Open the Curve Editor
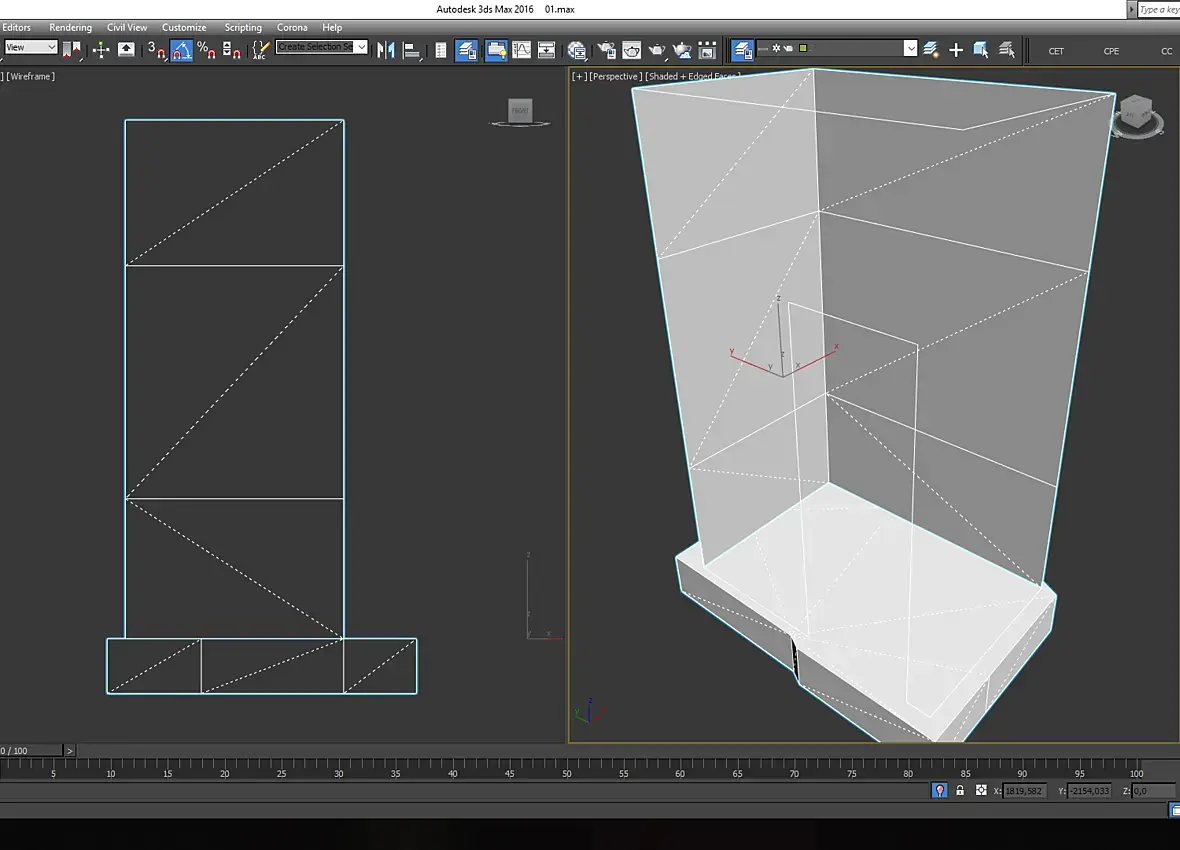The height and width of the screenshot is (850, 1180). click(x=521, y=50)
